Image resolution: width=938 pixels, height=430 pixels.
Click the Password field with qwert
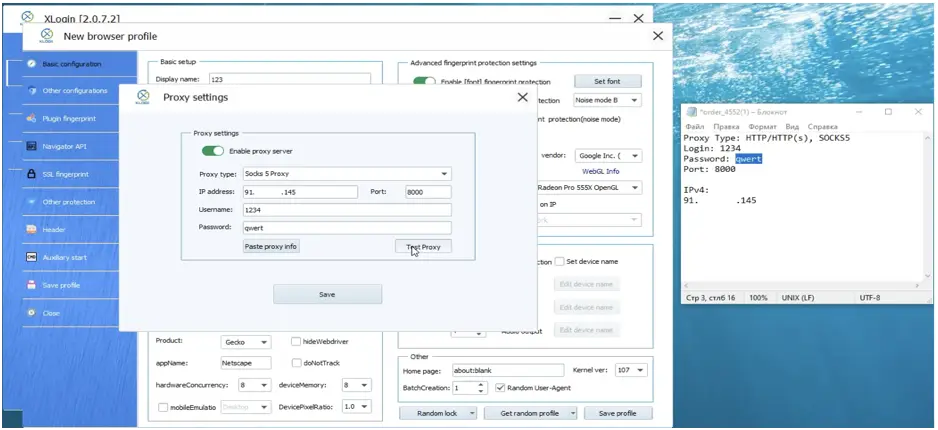pyautogui.click(x=347, y=228)
